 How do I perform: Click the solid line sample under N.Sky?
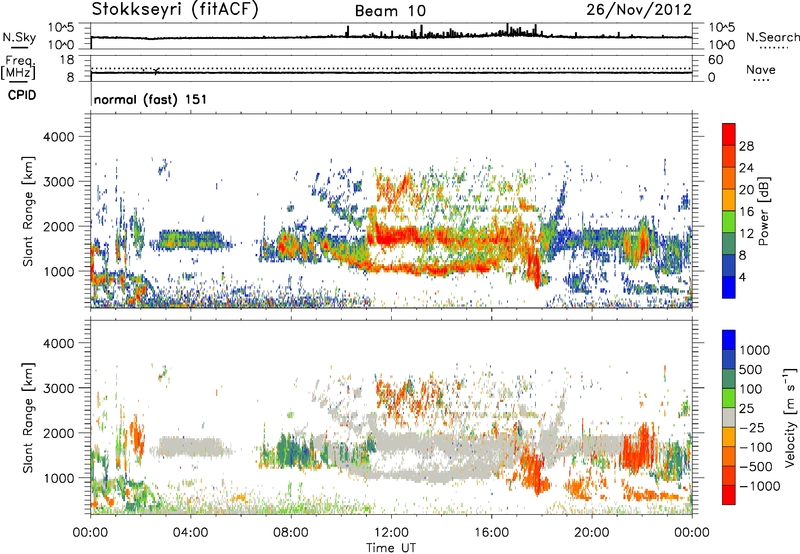point(19,47)
